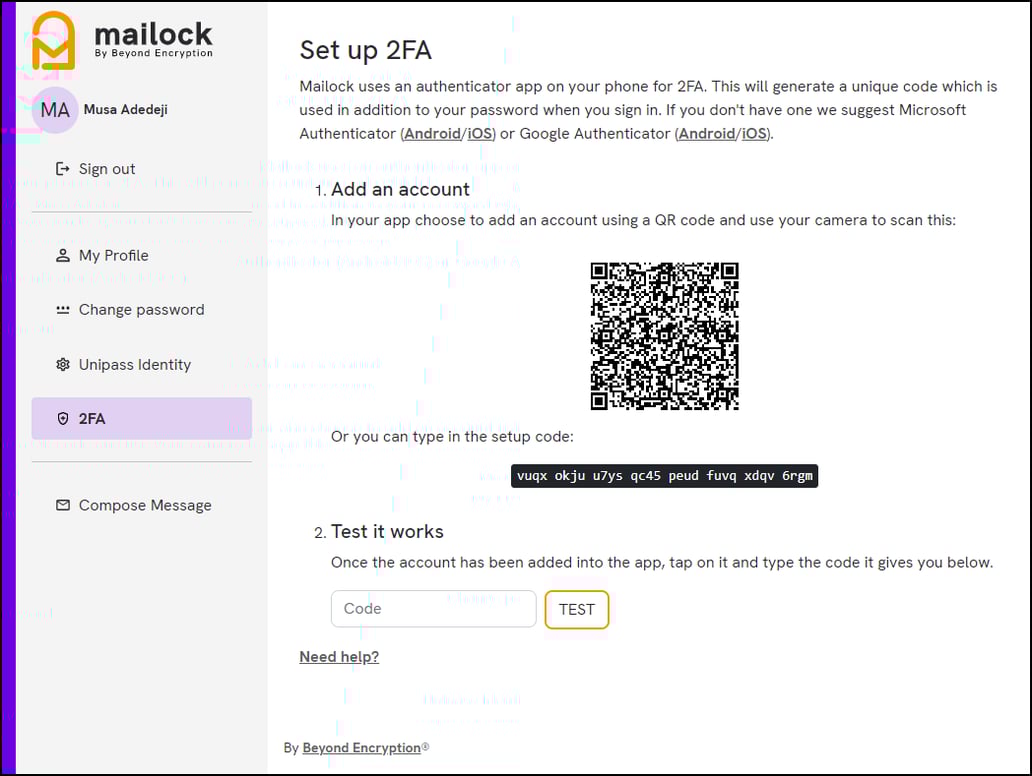Click the Sign out icon in the sidebar
The width and height of the screenshot is (1032, 776).
click(x=62, y=169)
